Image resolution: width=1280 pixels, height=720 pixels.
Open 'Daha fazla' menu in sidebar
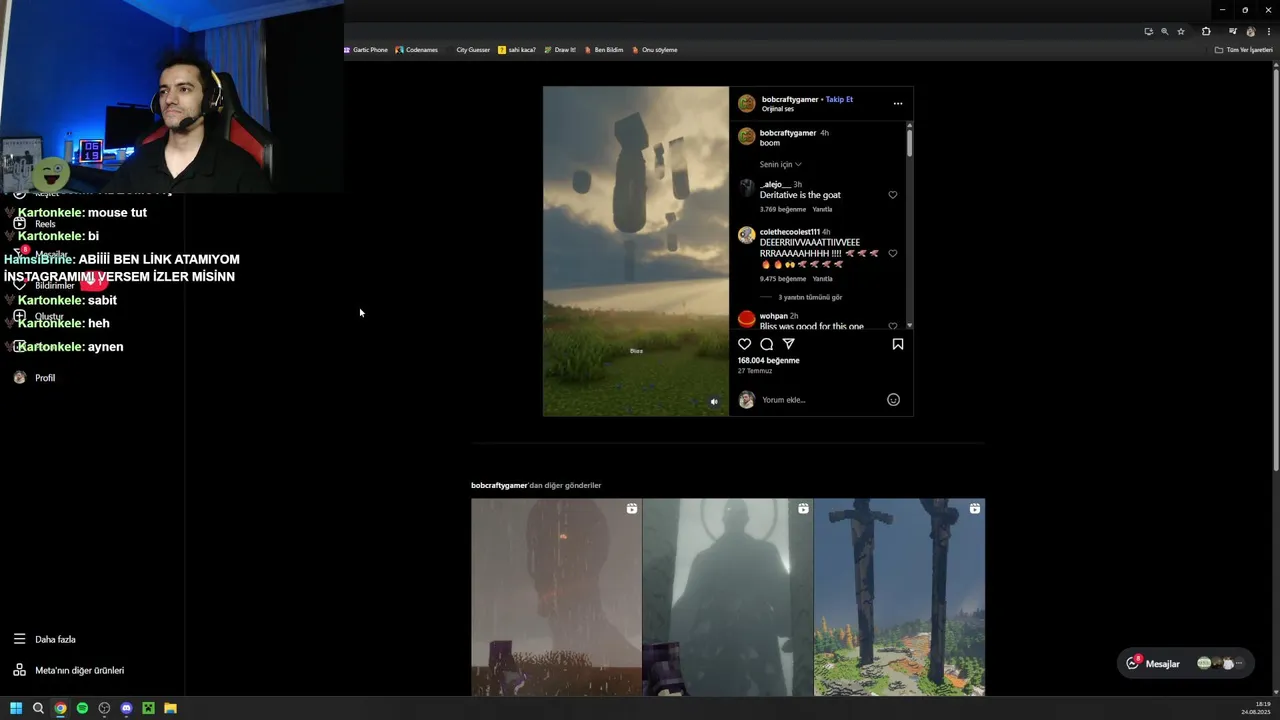[x=45, y=639]
